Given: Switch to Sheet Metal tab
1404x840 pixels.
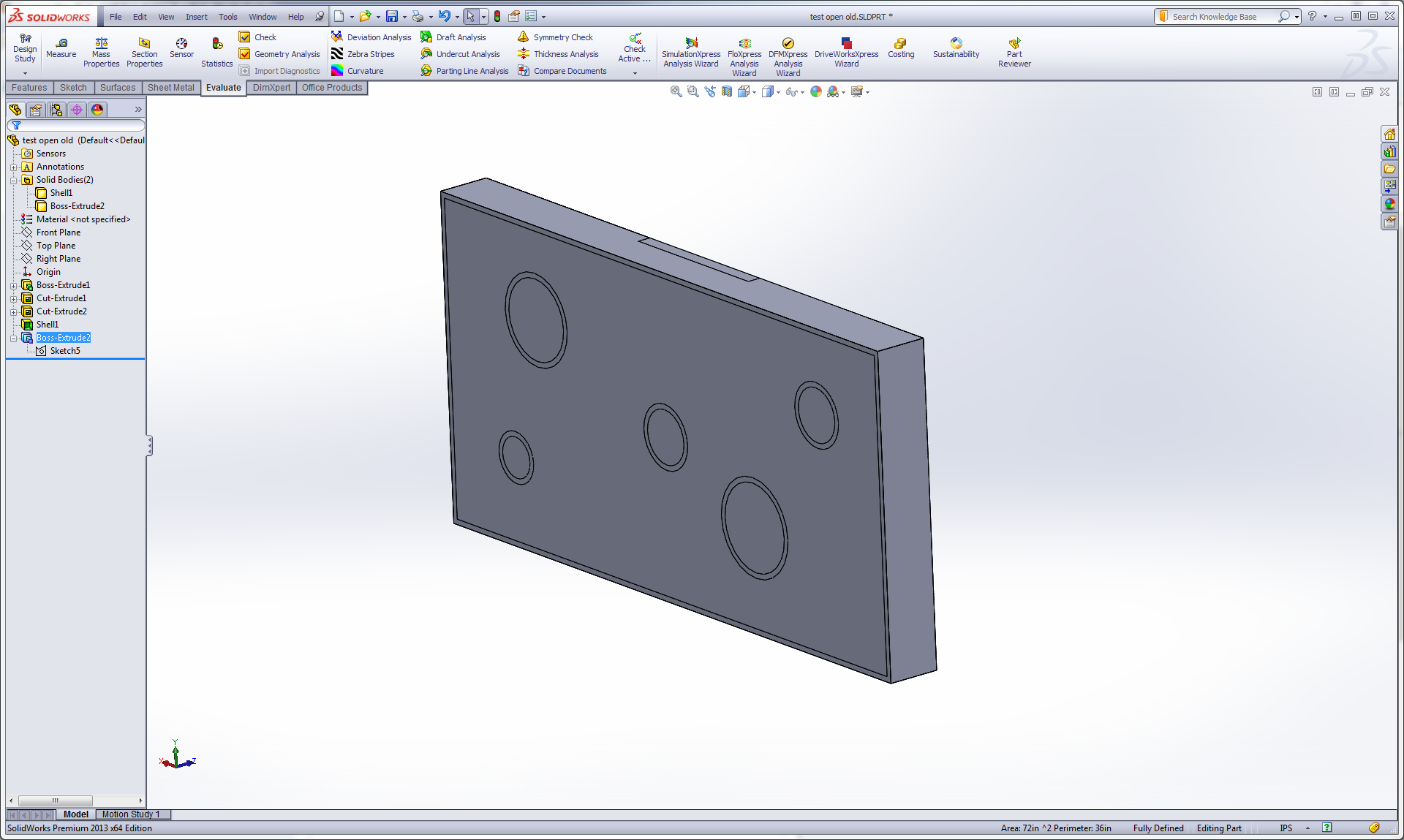Looking at the screenshot, I should 170,88.
